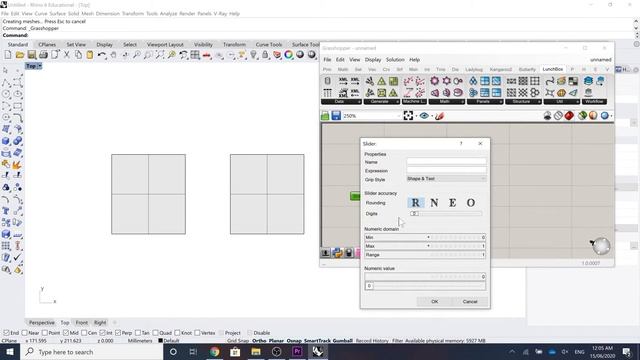Click the Print icon in Rhino toolbar

[x=43, y=55]
